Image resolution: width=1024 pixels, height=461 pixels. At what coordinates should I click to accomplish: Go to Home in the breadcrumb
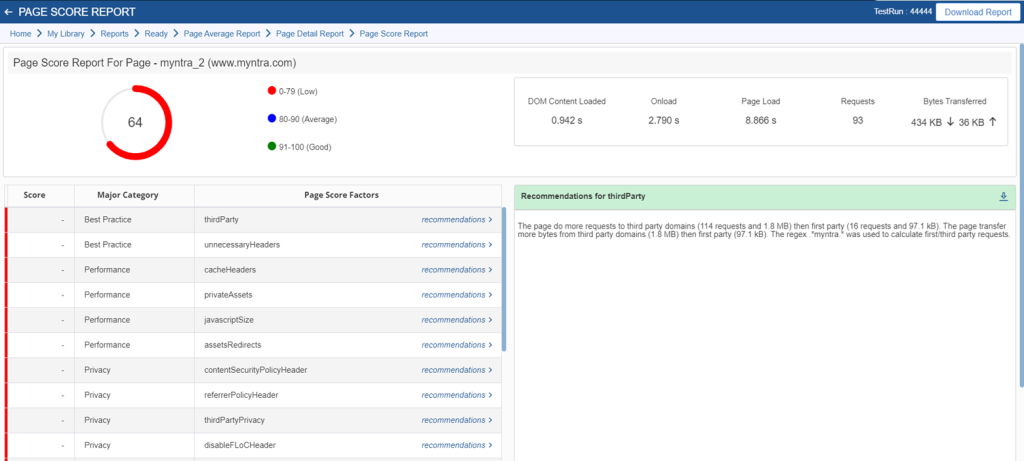(20, 34)
